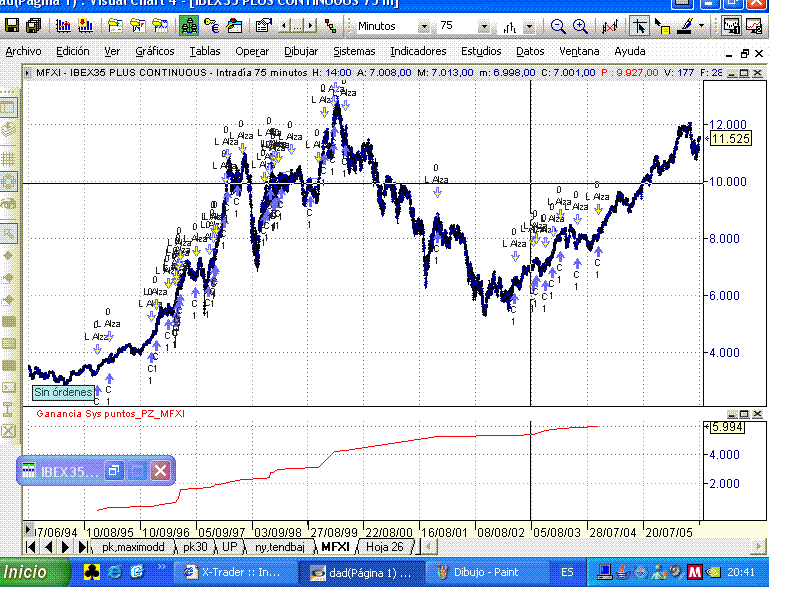Restore the minimized IBEX35 window
800x600 pixels.
coord(114,470)
